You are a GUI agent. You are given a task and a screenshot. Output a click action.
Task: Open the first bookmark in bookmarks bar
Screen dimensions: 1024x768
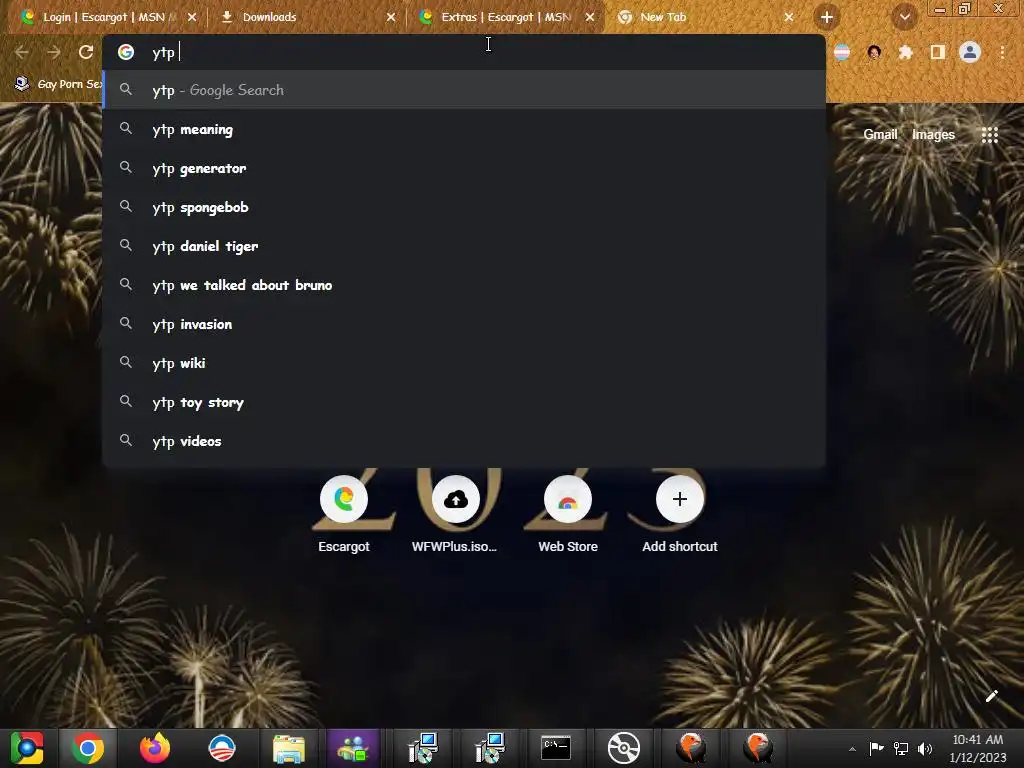click(57, 84)
